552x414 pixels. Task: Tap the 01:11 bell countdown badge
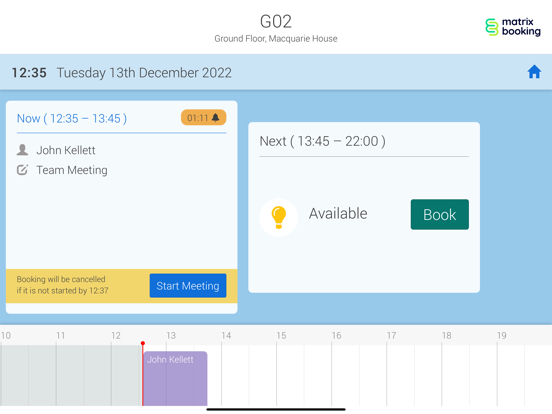point(203,118)
